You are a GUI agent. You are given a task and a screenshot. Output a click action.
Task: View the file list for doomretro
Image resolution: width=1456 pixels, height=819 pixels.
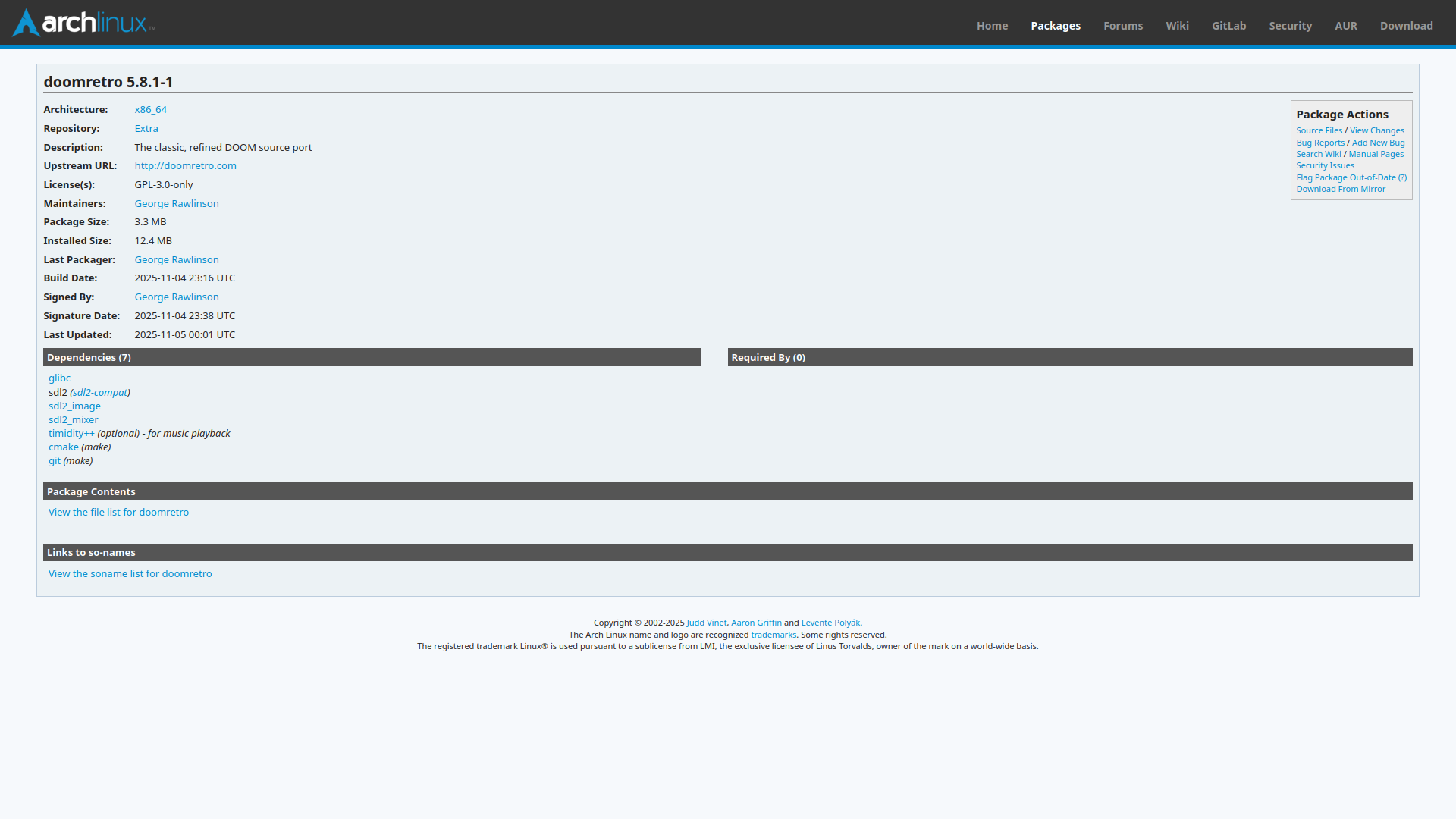(118, 513)
